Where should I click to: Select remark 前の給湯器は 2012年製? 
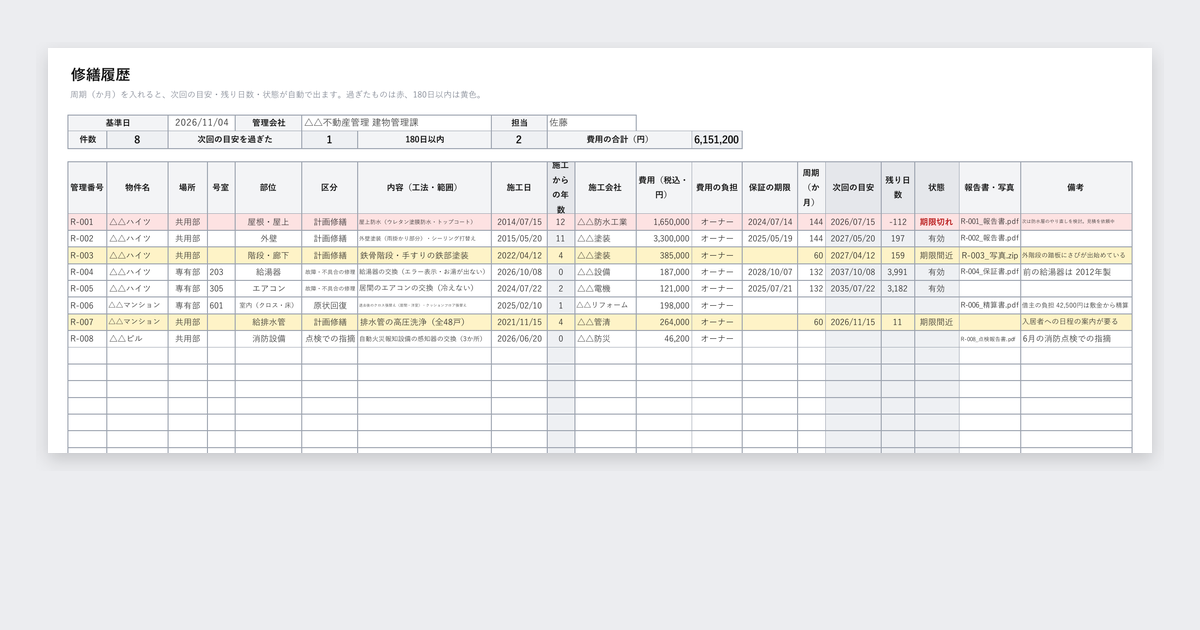coord(1076,272)
